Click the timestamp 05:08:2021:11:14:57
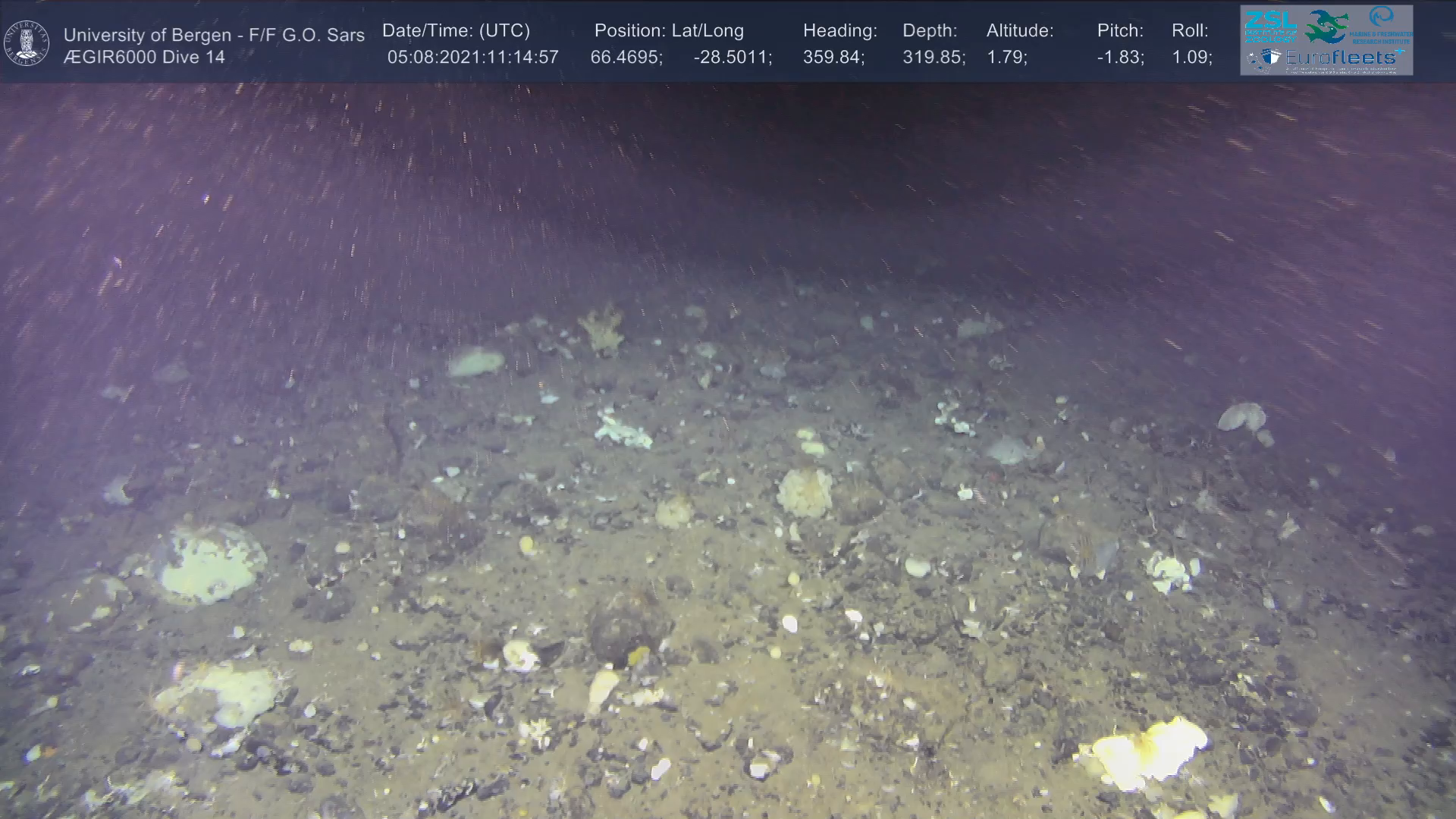Viewport: 1456px width, 819px height. coord(472,58)
